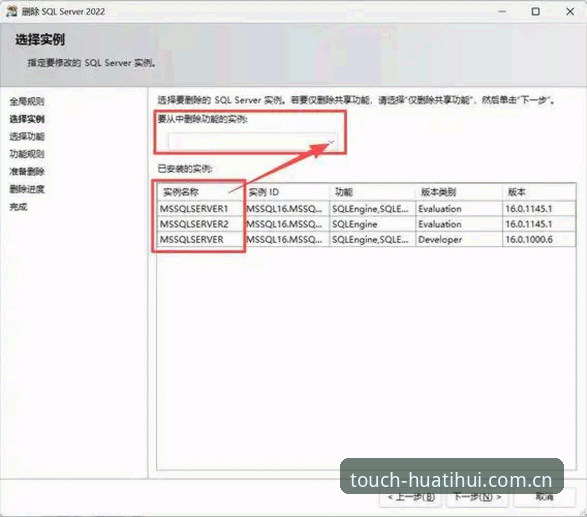
Task: Select the MSSQLSERVER1 instance row
Action: tap(366, 209)
